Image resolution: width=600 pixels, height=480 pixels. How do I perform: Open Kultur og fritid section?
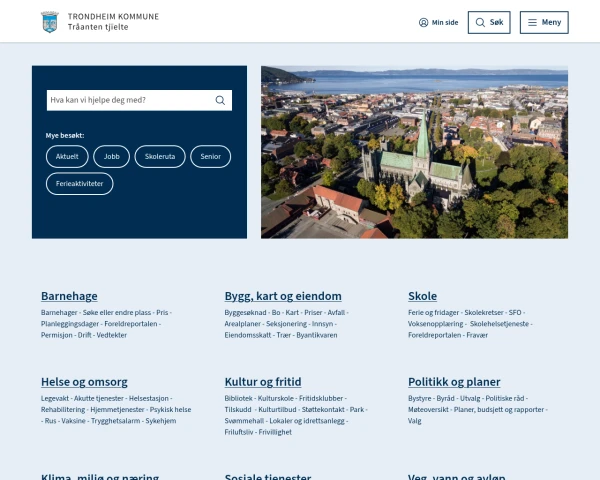point(263,382)
